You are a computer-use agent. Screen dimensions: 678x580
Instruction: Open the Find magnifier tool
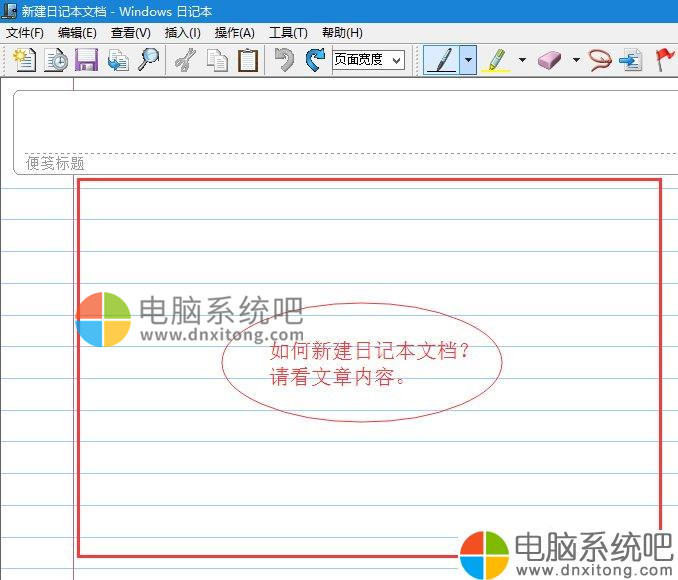[148, 60]
